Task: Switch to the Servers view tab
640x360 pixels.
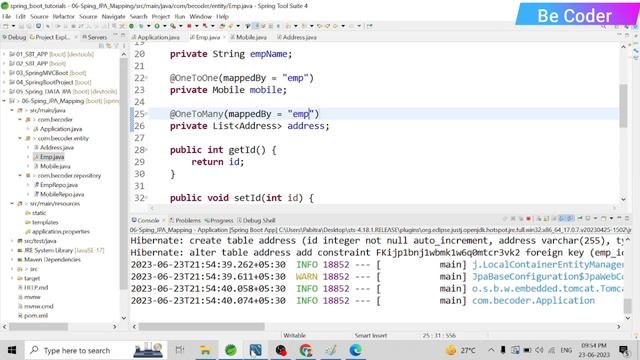Action: 97,37
